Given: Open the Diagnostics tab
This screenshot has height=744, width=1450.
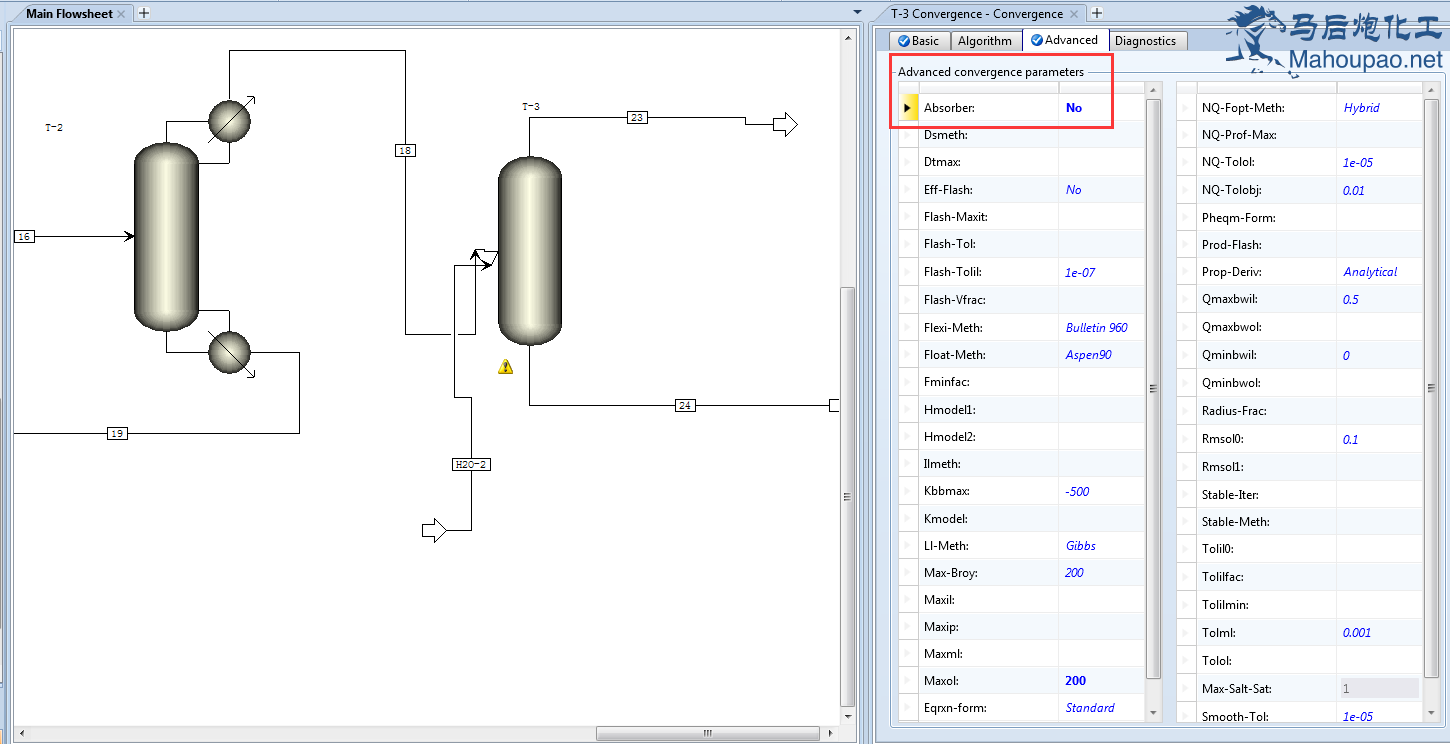Looking at the screenshot, I should point(1146,40).
